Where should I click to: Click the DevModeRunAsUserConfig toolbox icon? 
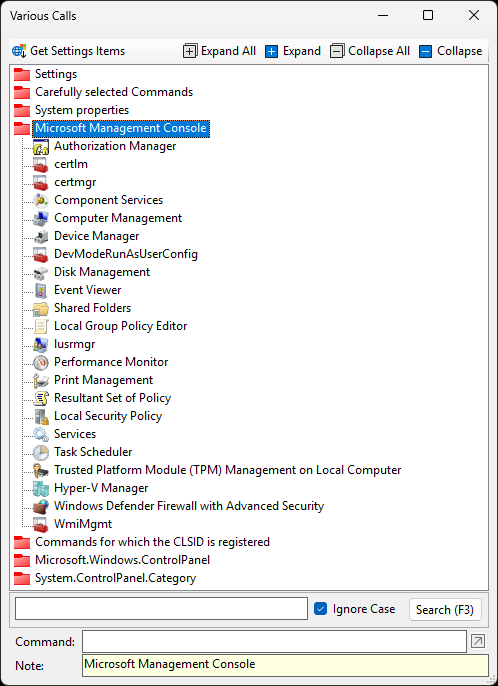point(41,254)
